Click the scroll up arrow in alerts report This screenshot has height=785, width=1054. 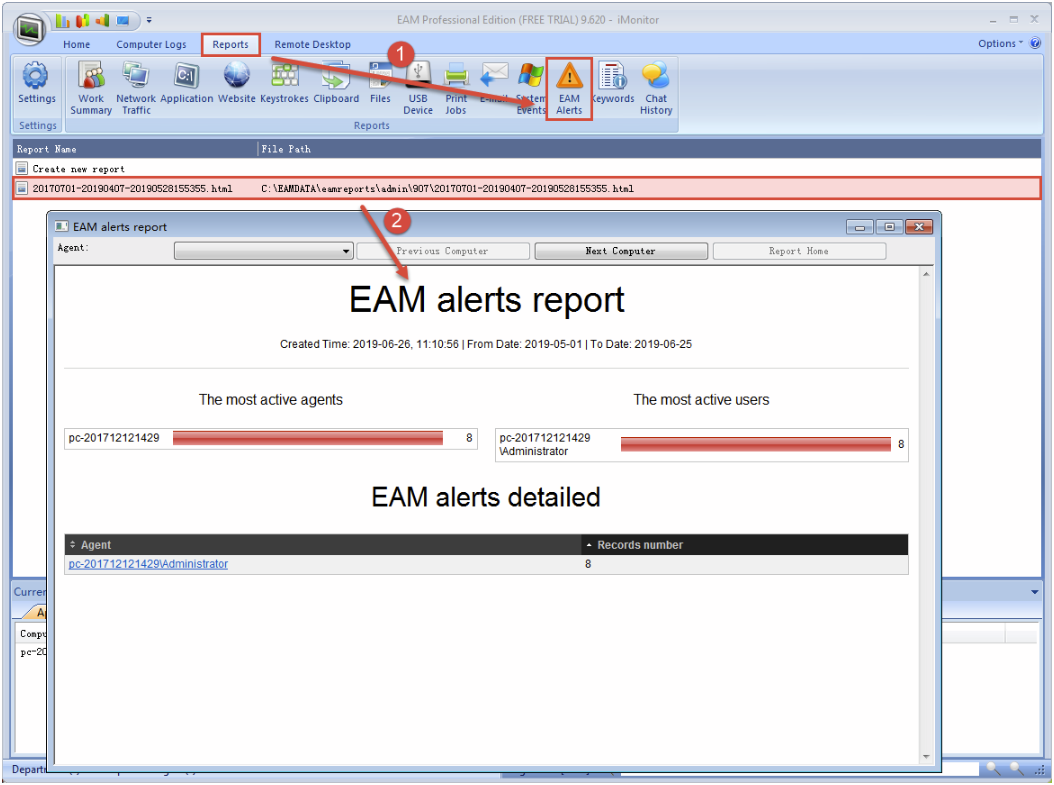coord(926,274)
